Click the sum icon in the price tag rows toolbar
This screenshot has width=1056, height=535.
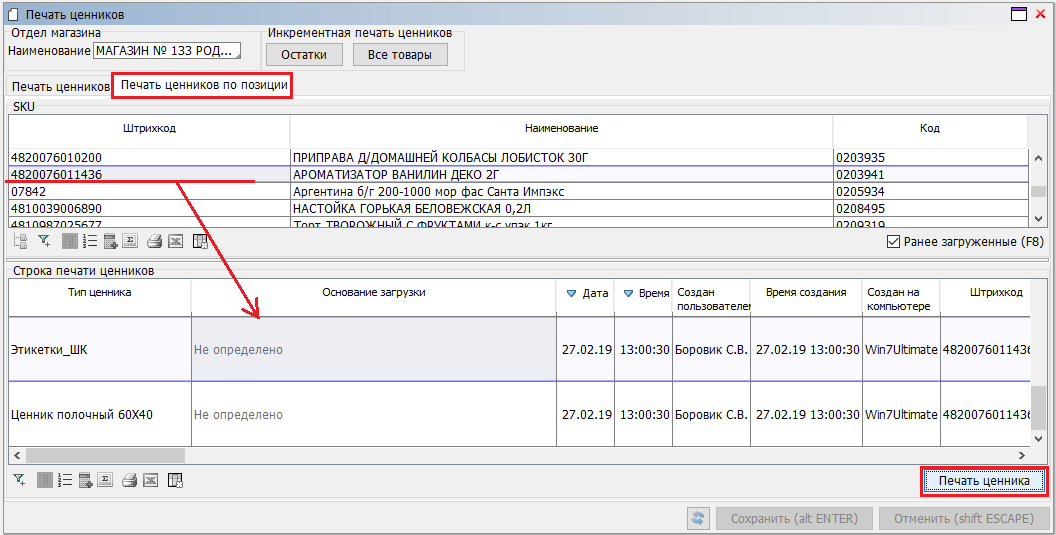[x=105, y=480]
